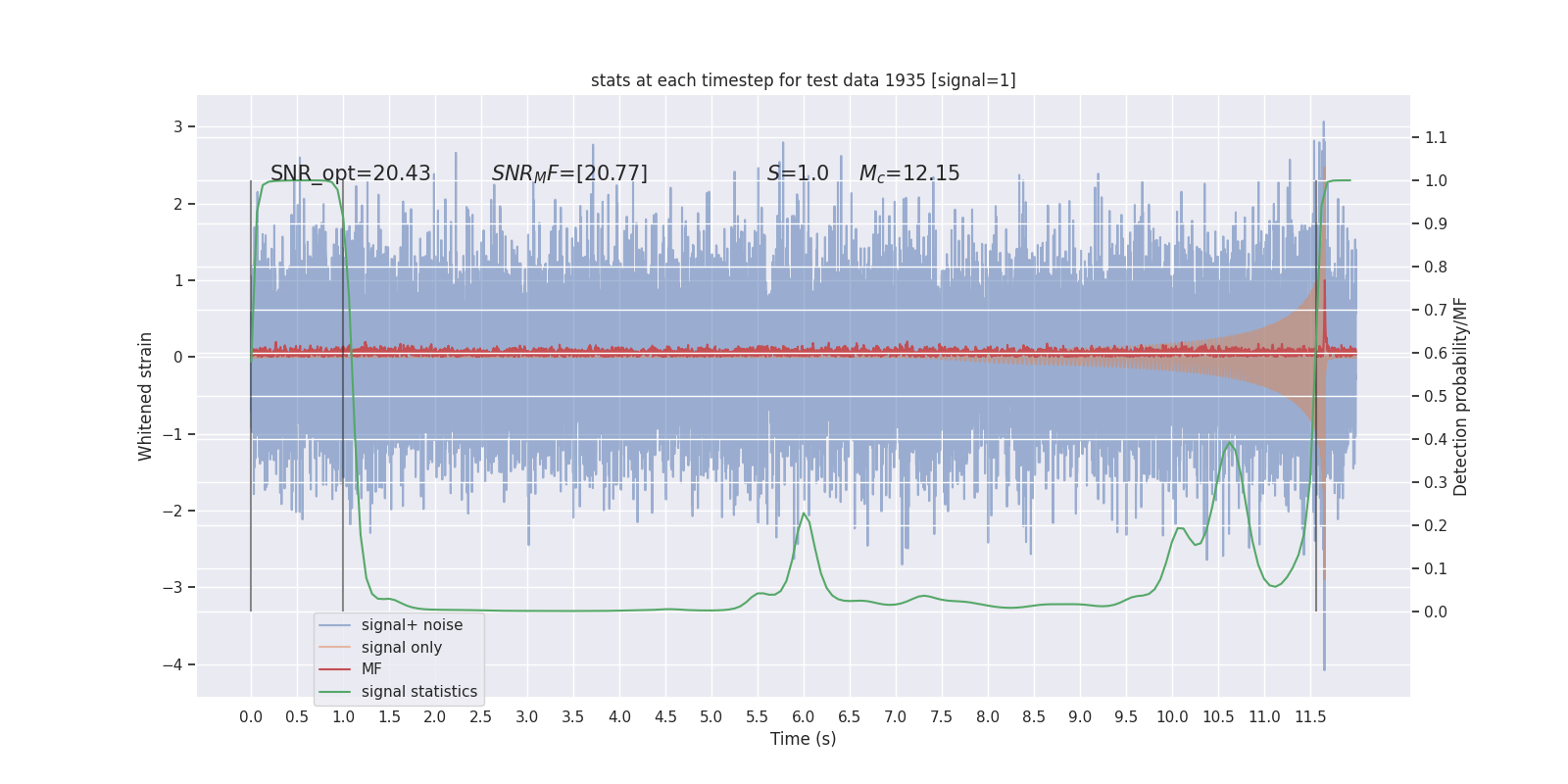This screenshot has height=784, width=1568.
Task: Click the 'MF' legend entry
Action: [371, 669]
